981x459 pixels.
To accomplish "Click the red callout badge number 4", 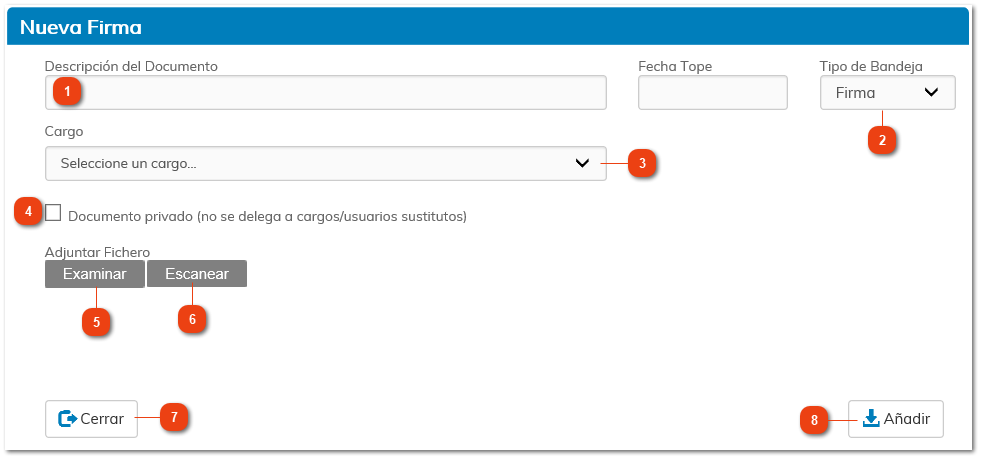I will point(29,211).
